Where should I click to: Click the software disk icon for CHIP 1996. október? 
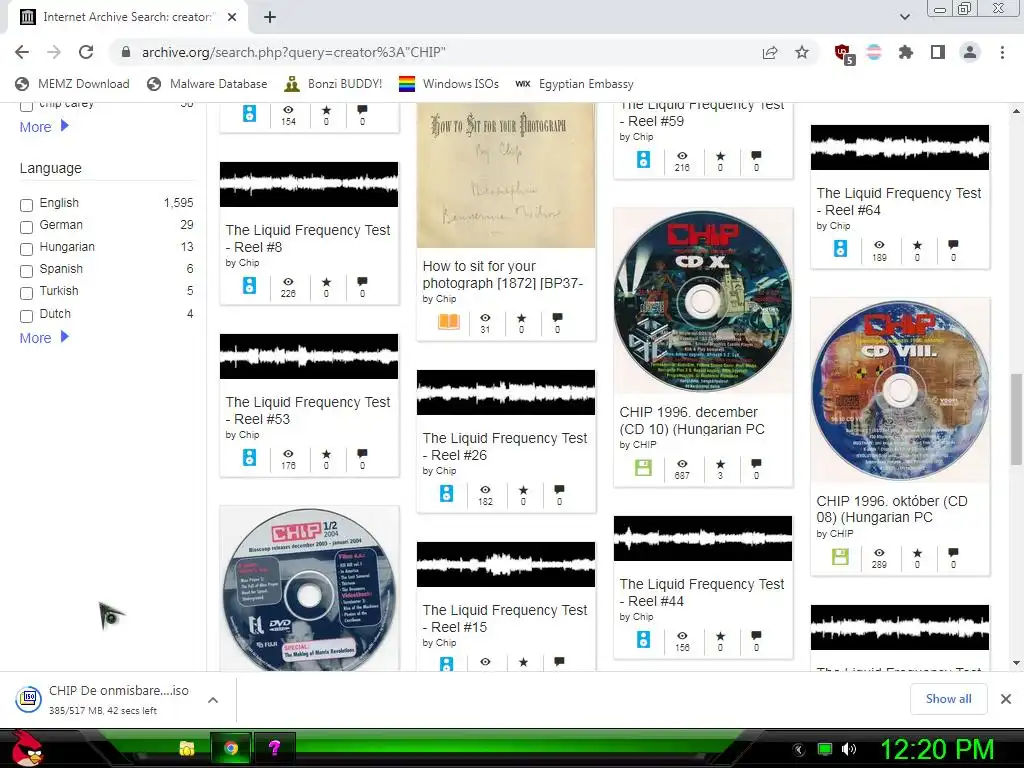point(840,556)
